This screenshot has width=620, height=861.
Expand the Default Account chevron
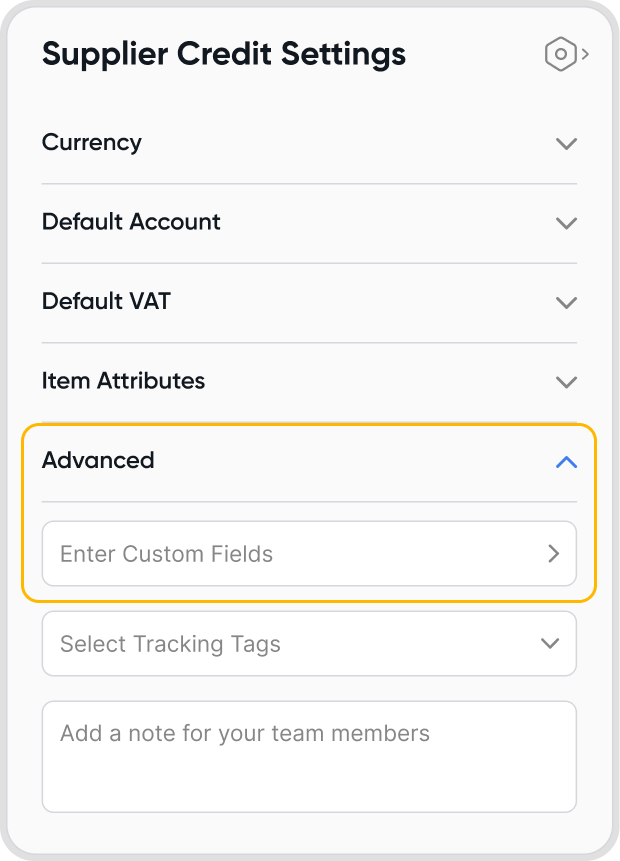coord(566,222)
